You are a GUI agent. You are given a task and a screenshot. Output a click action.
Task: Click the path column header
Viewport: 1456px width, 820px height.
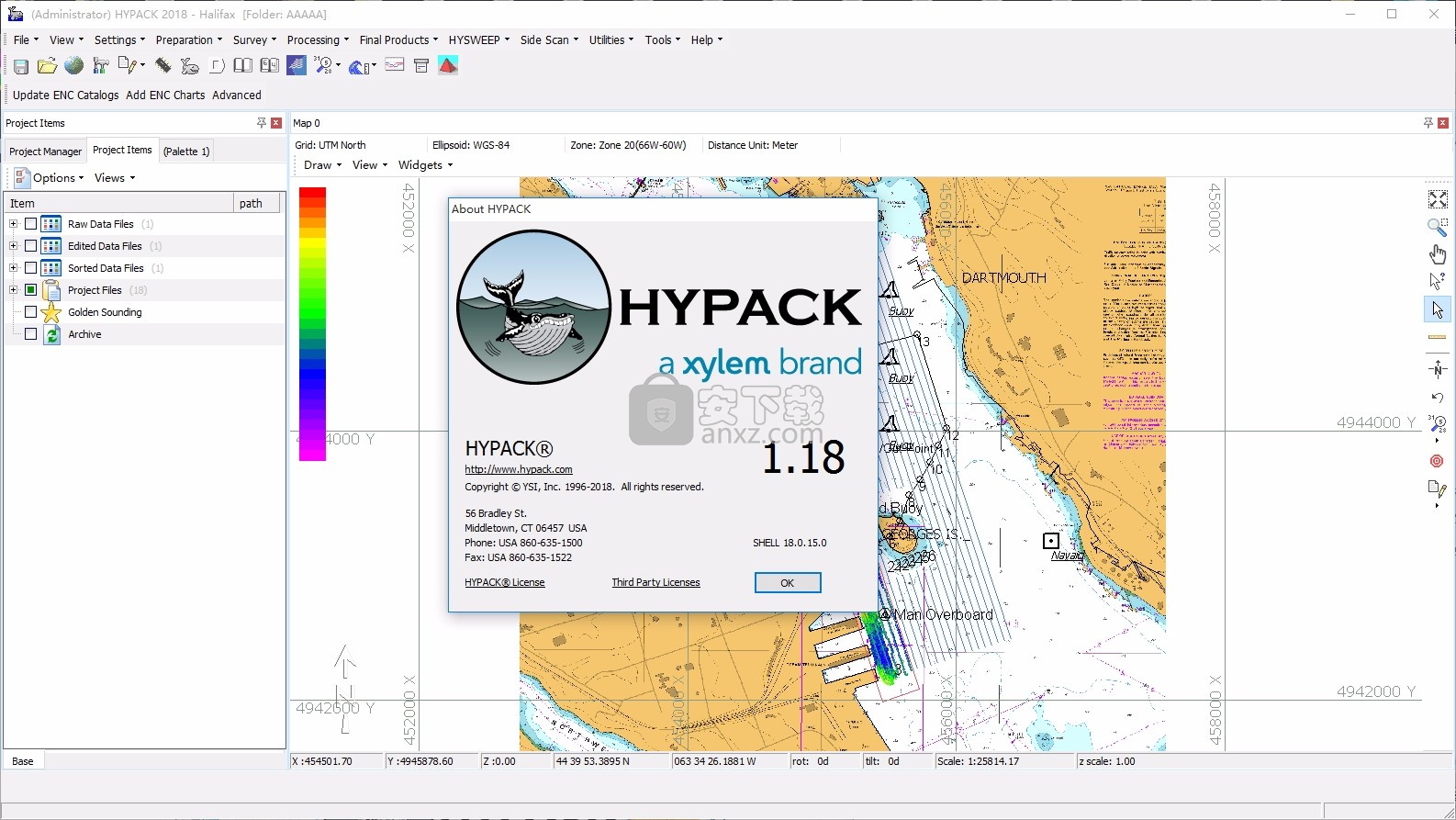257,203
